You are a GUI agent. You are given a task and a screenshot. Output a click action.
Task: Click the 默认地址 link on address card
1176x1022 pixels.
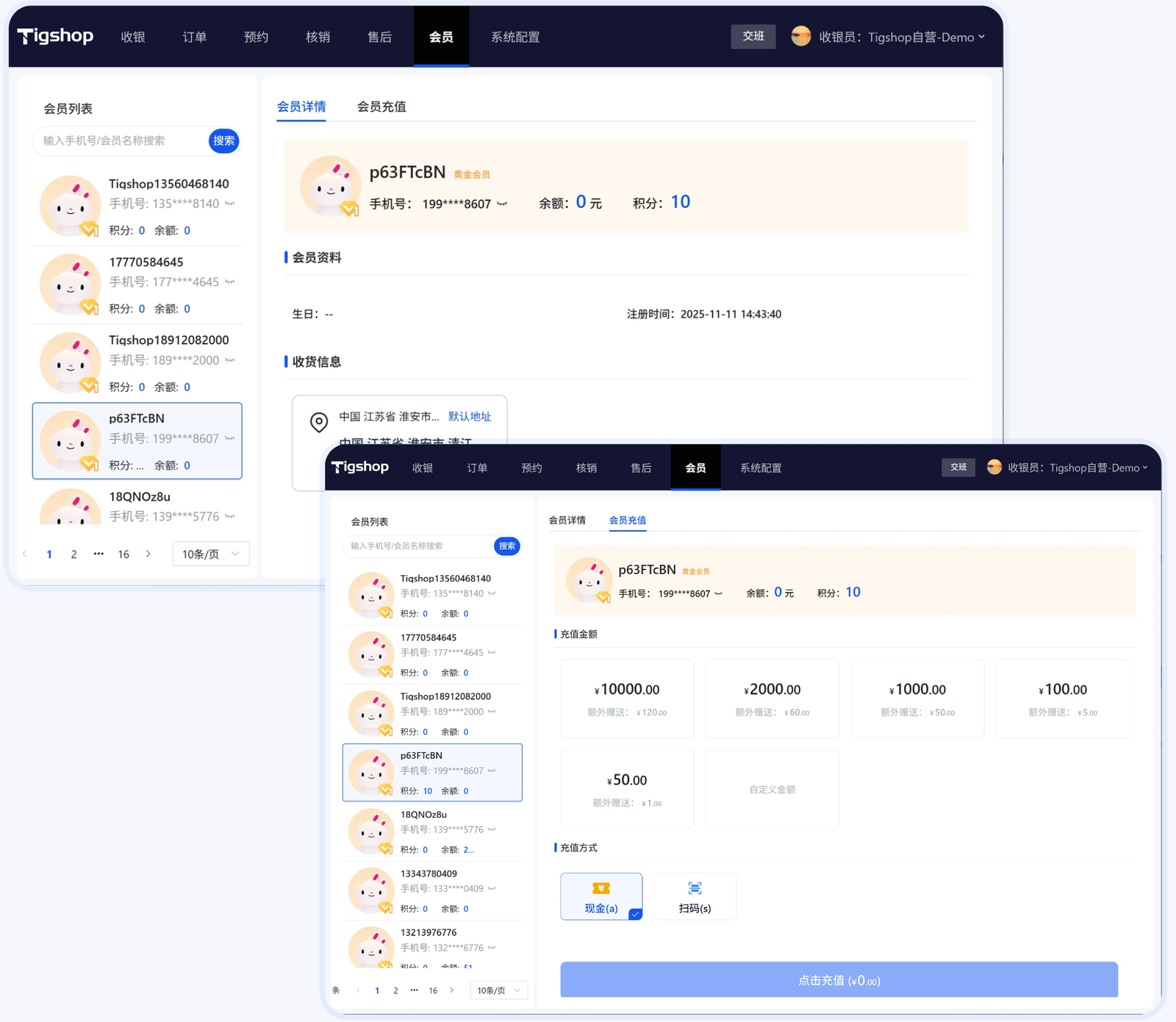[470, 416]
